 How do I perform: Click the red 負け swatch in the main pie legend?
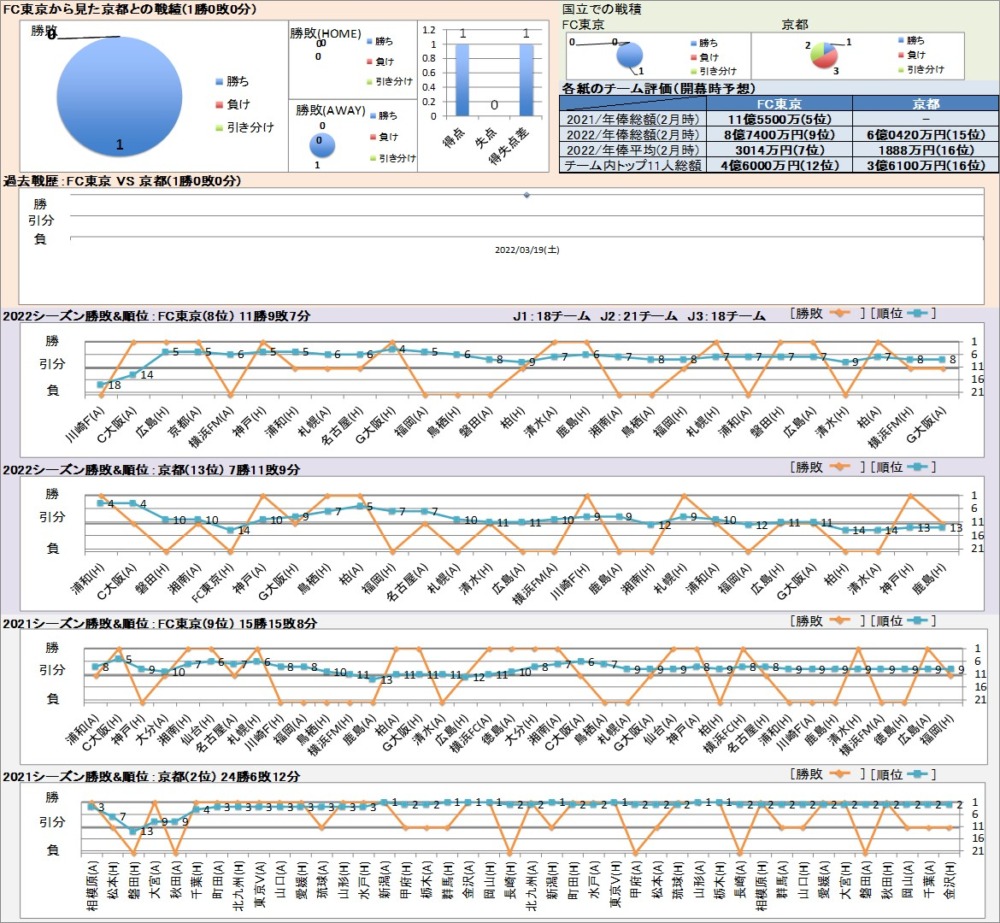(x=219, y=105)
